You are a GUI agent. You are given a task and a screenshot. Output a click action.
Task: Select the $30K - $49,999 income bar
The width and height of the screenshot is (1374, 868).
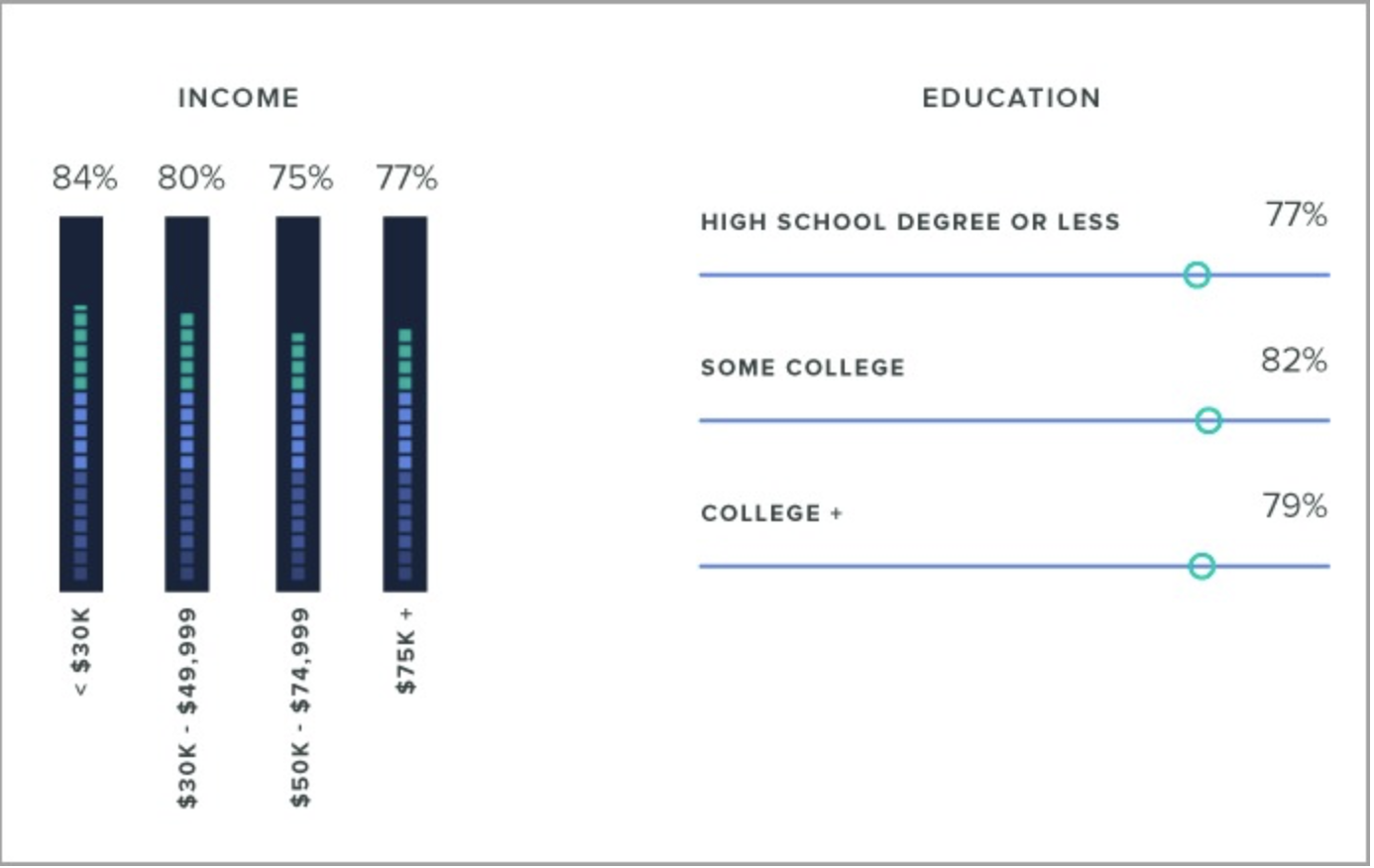[187, 404]
